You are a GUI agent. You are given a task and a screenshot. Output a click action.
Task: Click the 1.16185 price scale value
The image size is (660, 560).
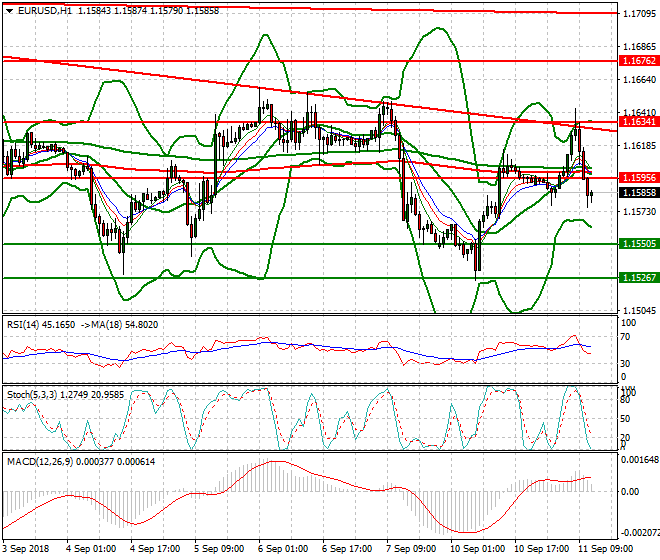coord(639,146)
